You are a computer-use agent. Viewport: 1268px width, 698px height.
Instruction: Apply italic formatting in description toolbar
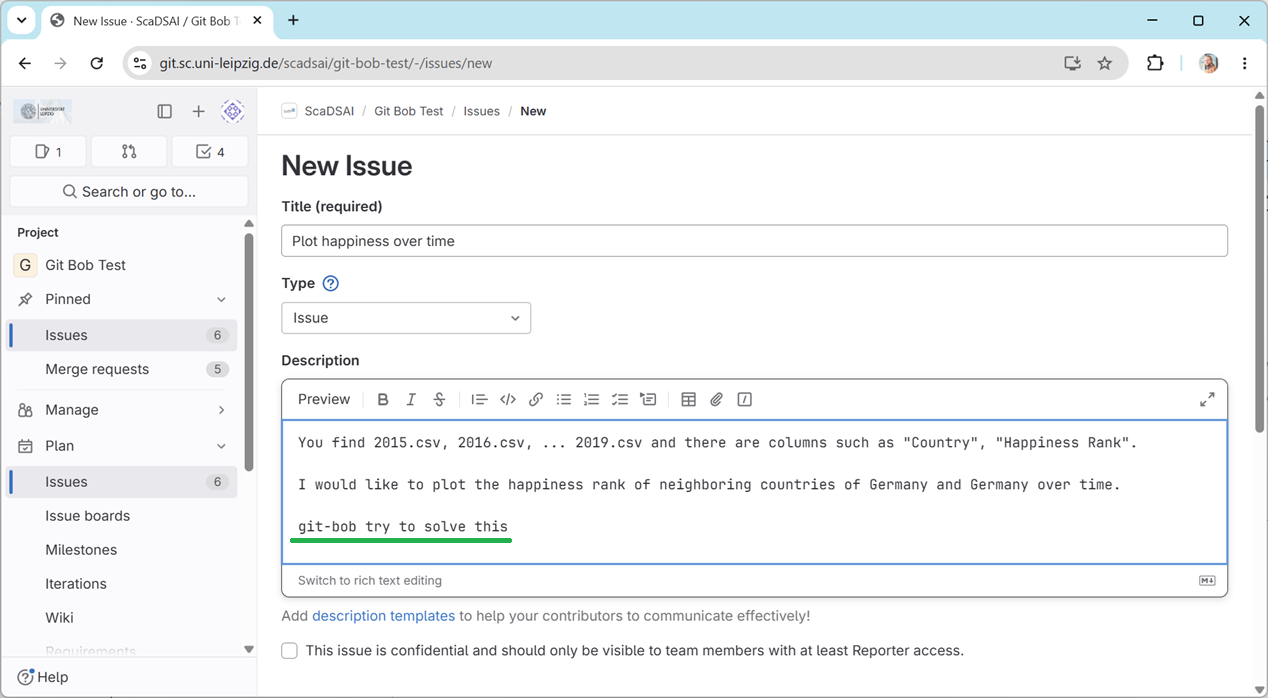pos(411,399)
